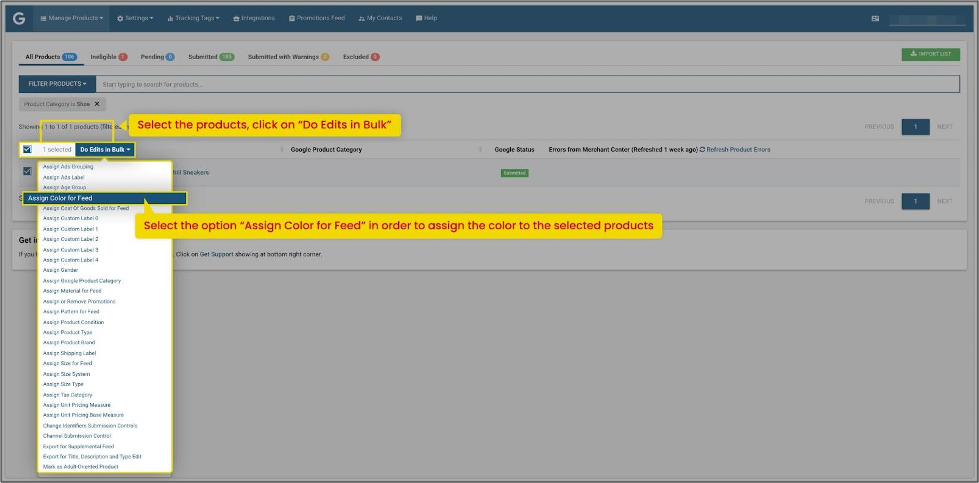The width and height of the screenshot is (979, 483).
Task: Switch to Submitted tab
Action: point(211,57)
